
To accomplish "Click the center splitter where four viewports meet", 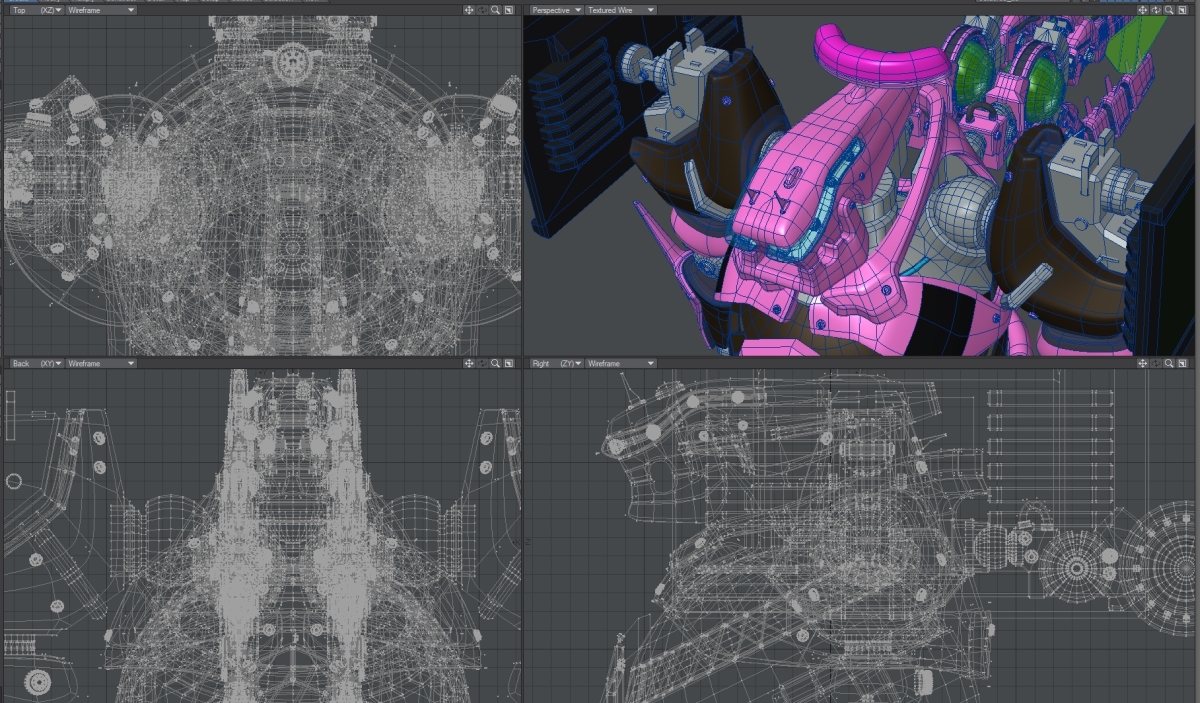I will [522, 356].
